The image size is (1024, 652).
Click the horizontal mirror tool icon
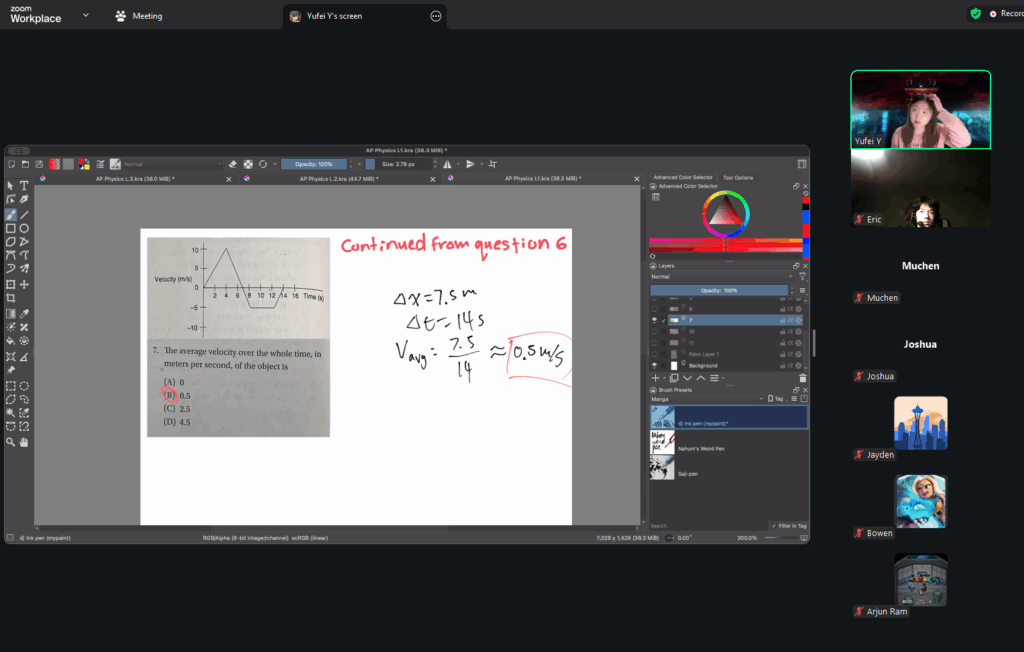coord(447,164)
